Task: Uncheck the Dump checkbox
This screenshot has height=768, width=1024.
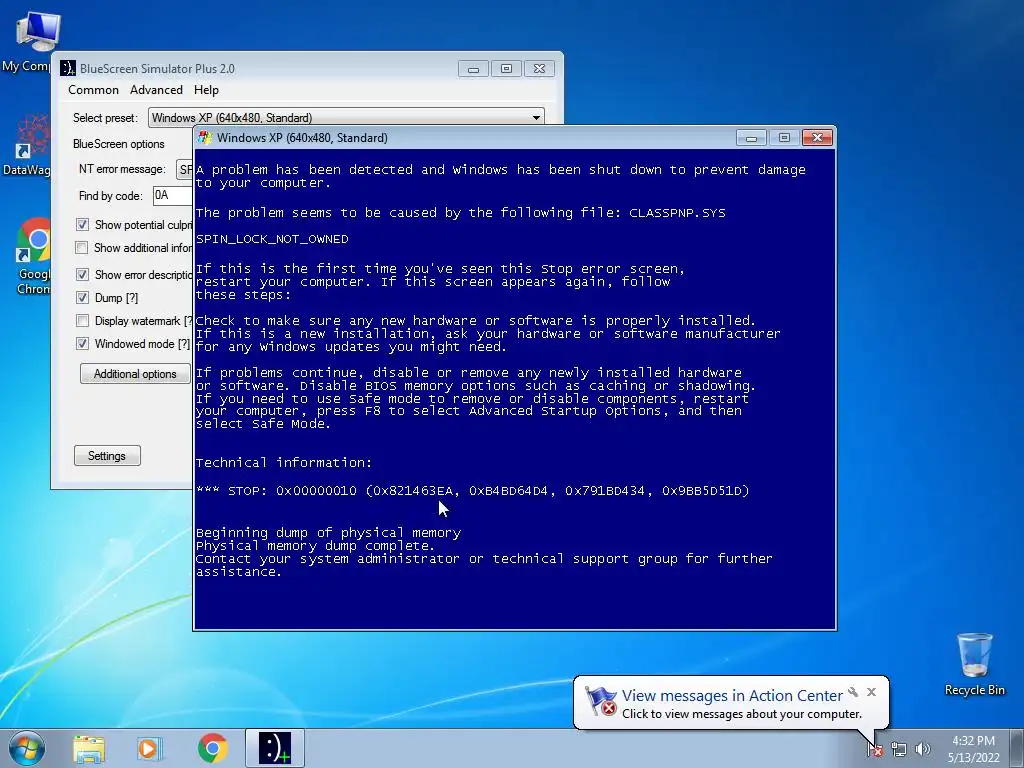Action: [82, 298]
